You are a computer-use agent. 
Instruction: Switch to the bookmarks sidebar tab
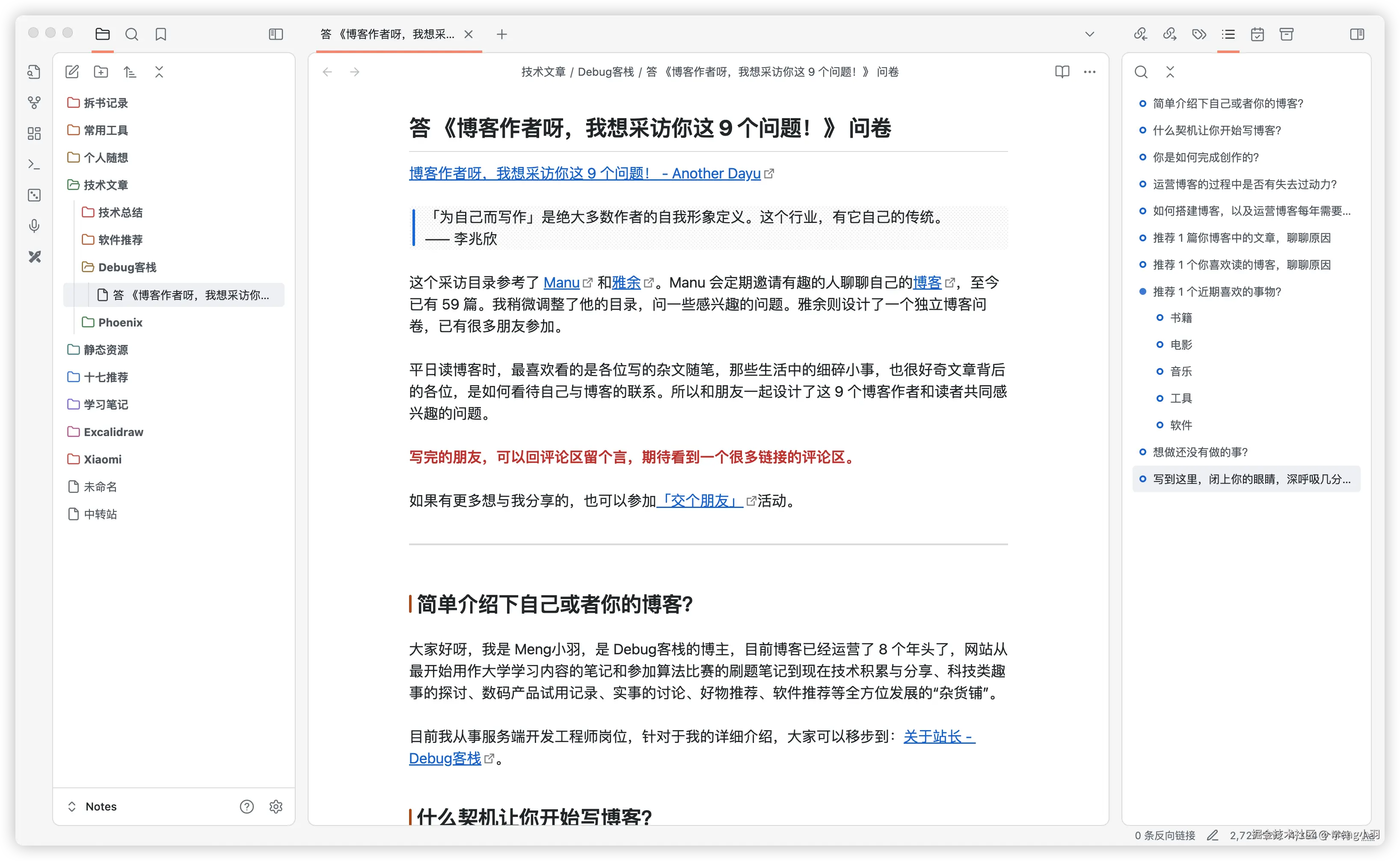160,34
